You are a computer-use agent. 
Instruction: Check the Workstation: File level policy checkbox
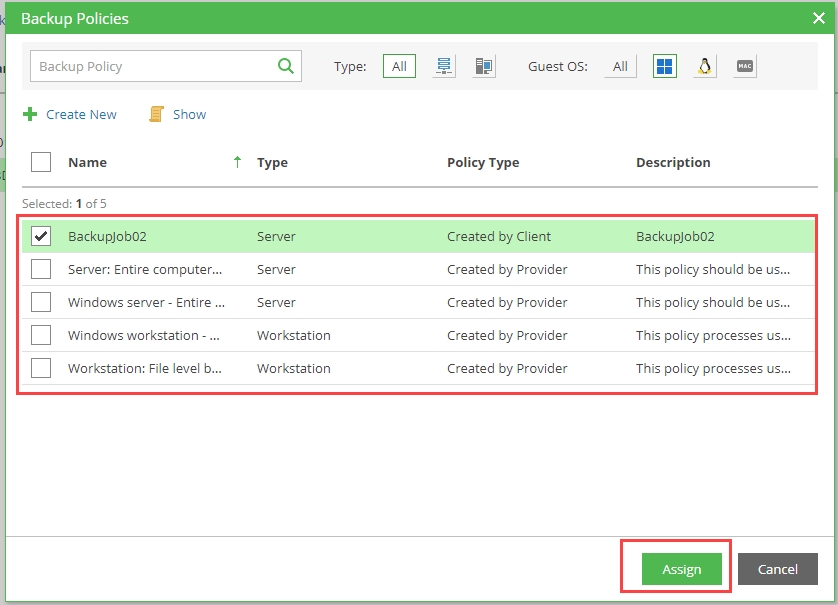point(41,368)
